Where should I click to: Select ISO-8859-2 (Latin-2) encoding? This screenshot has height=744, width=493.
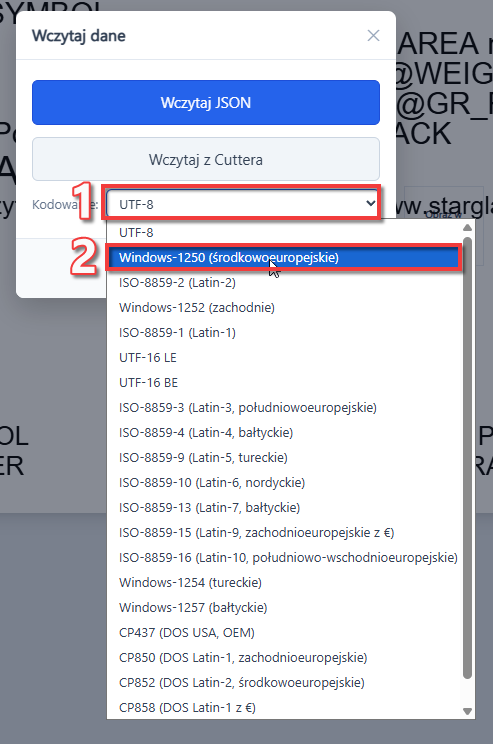pos(285,283)
